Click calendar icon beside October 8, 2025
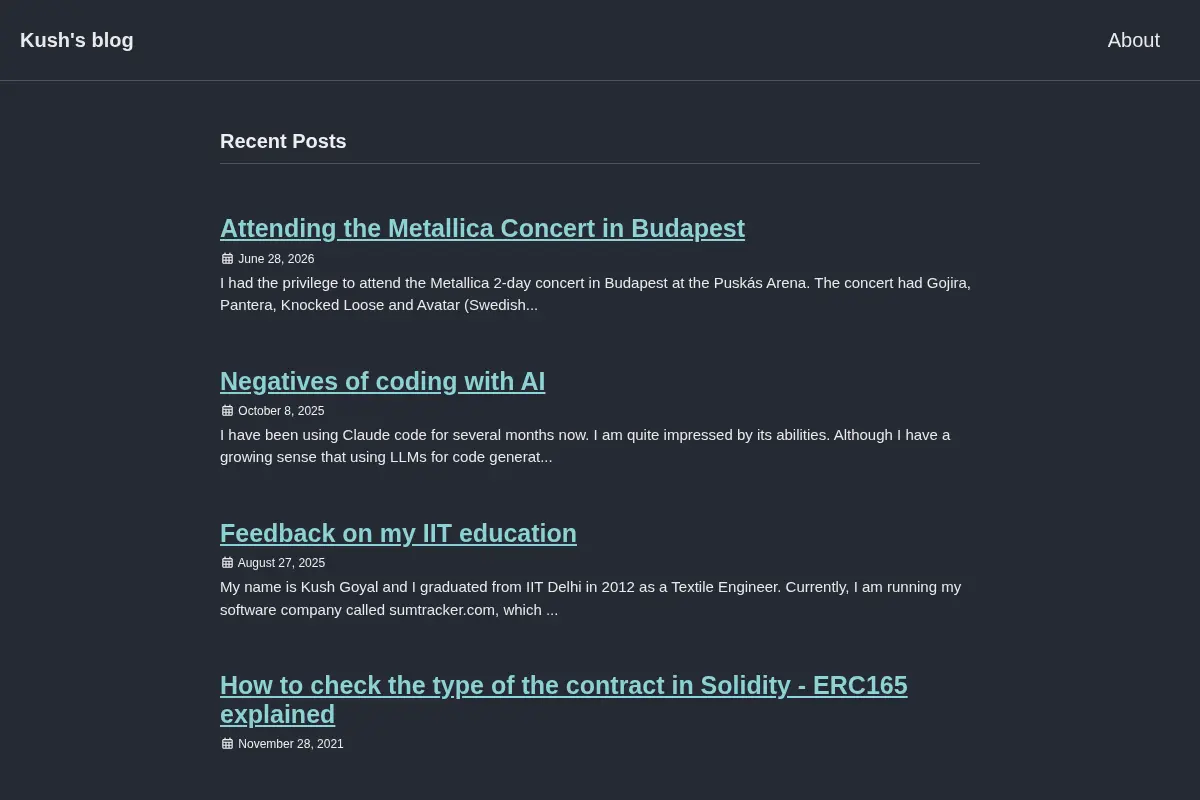 tap(227, 411)
